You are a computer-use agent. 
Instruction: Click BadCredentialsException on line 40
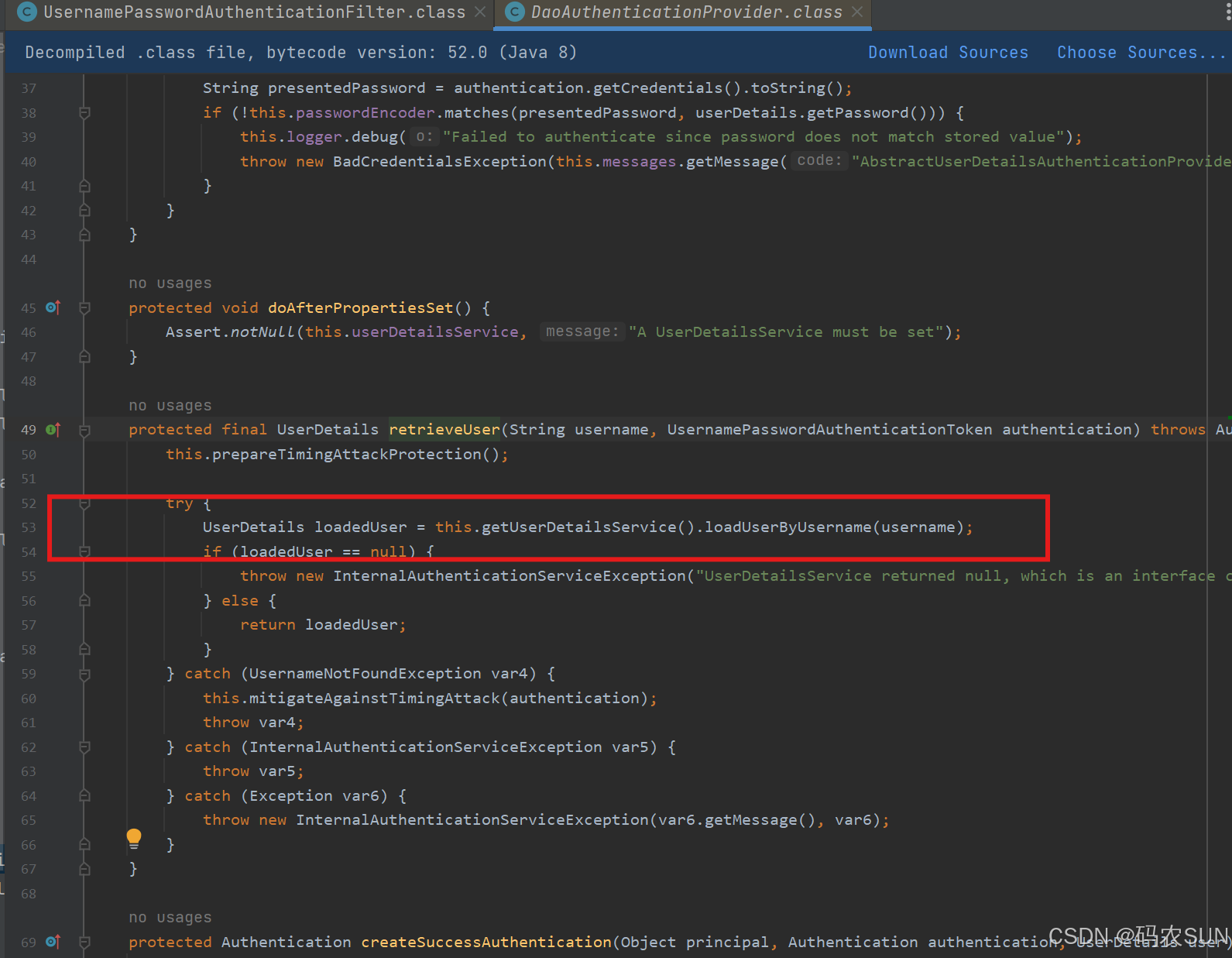click(440, 162)
